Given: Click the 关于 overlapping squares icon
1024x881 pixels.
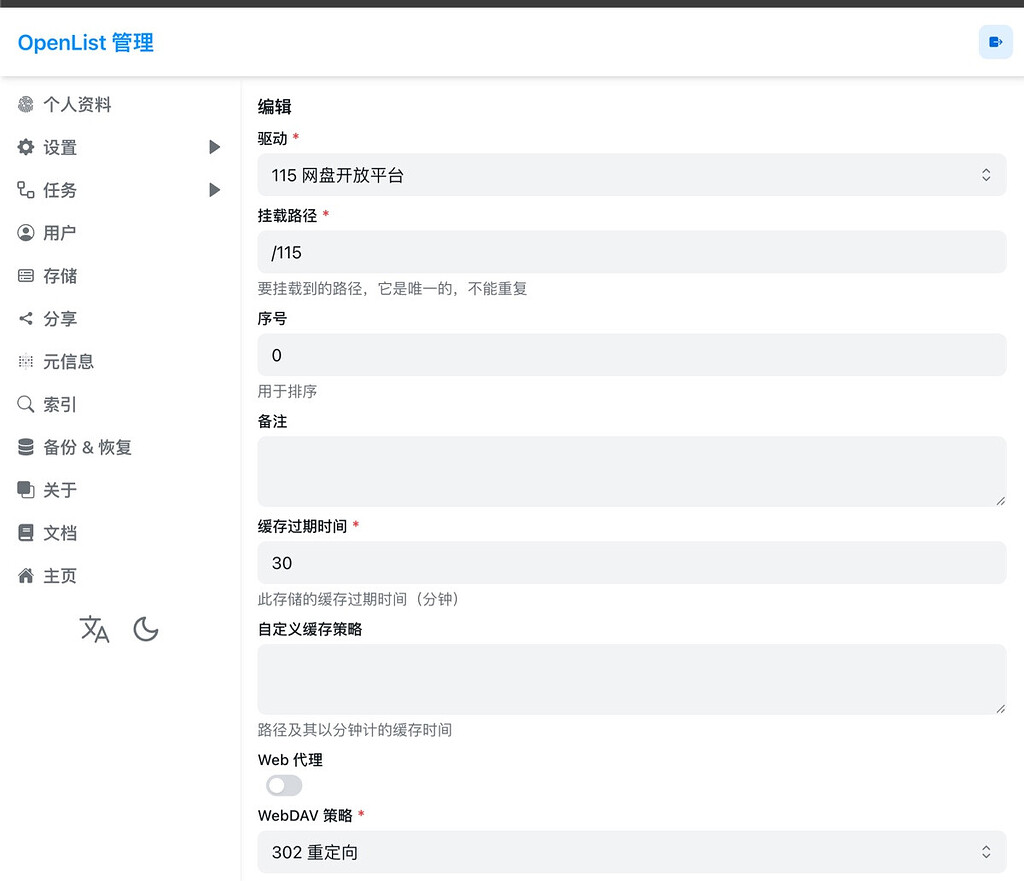Looking at the screenshot, I should click(25, 490).
